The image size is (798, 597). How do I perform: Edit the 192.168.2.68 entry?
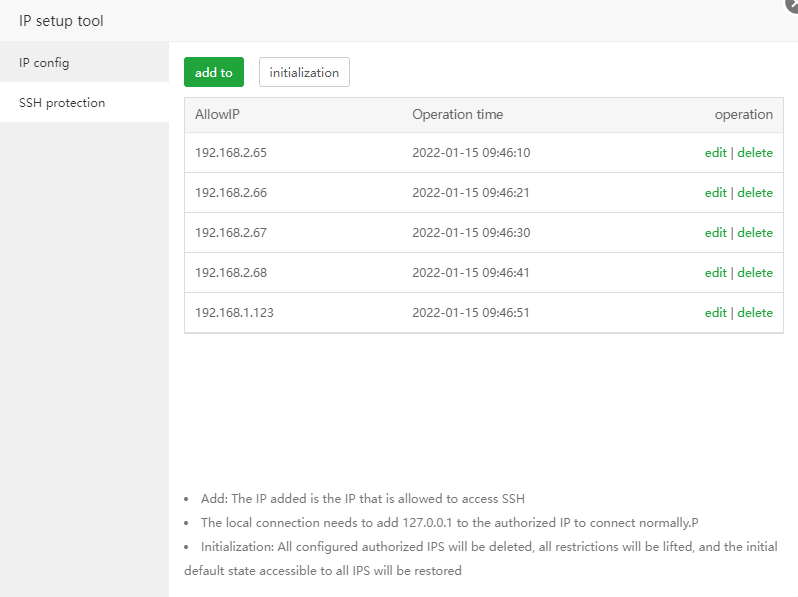click(715, 273)
